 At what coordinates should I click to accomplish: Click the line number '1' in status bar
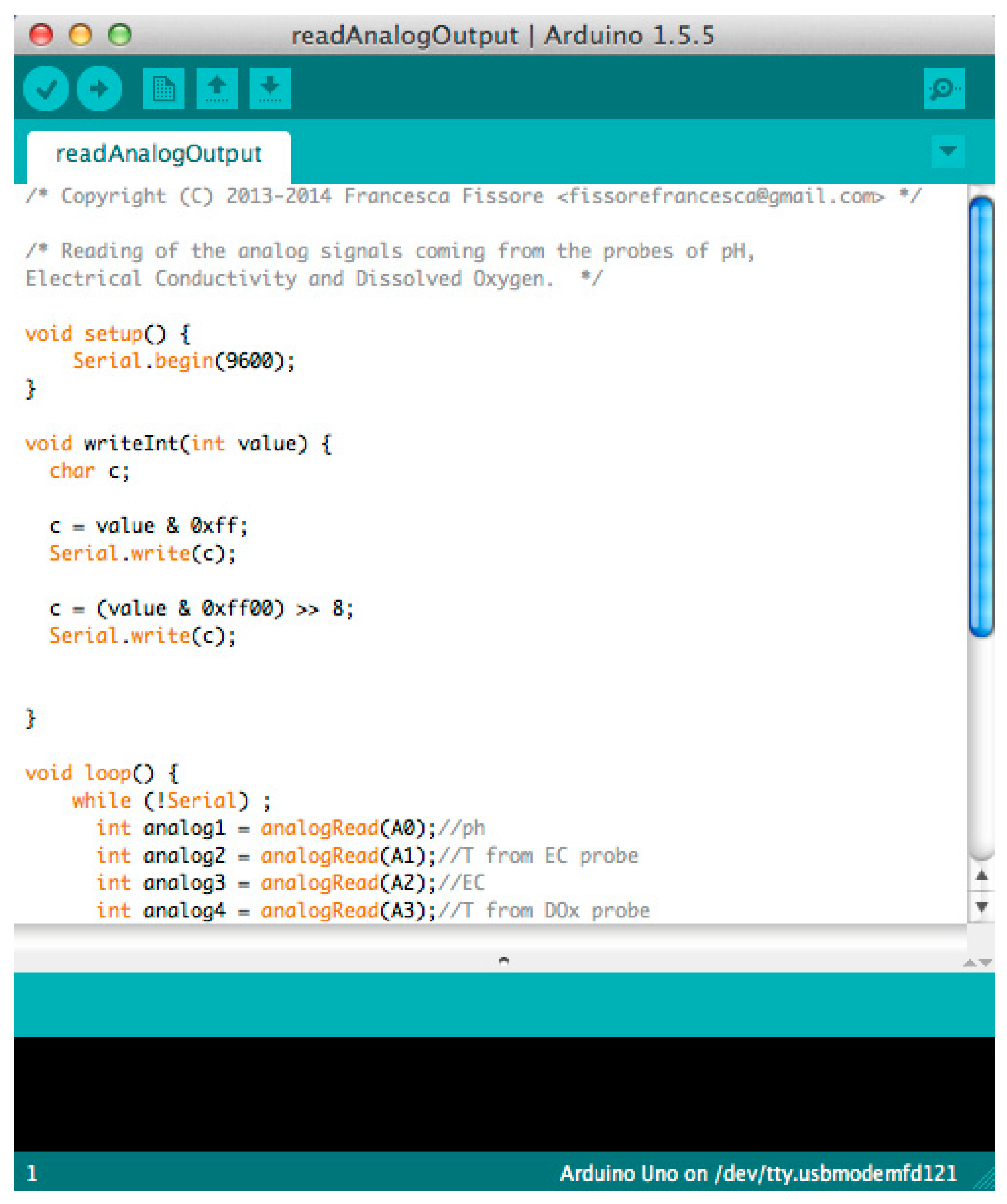coord(33,1174)
